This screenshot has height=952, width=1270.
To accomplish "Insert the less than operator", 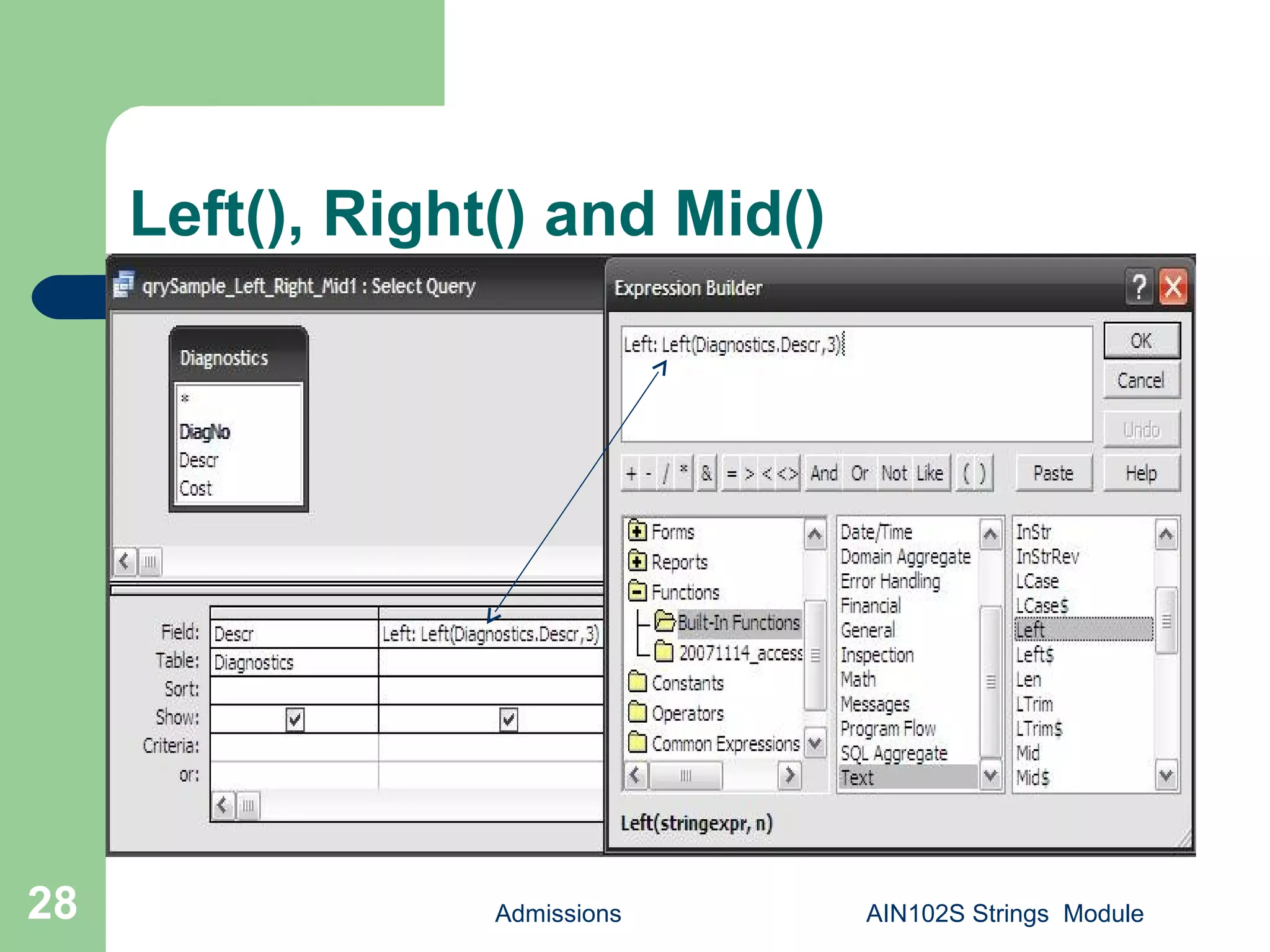I will 767,474.
